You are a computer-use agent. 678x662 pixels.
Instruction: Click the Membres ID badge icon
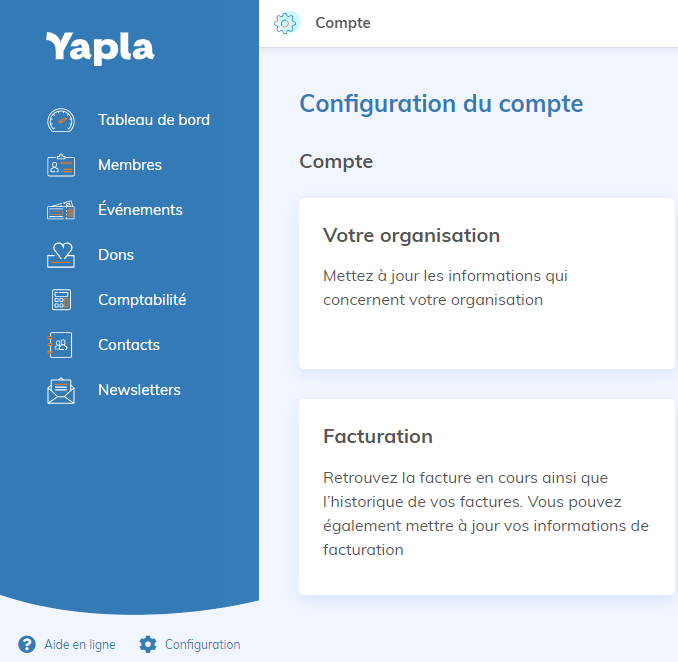(61, 165)
